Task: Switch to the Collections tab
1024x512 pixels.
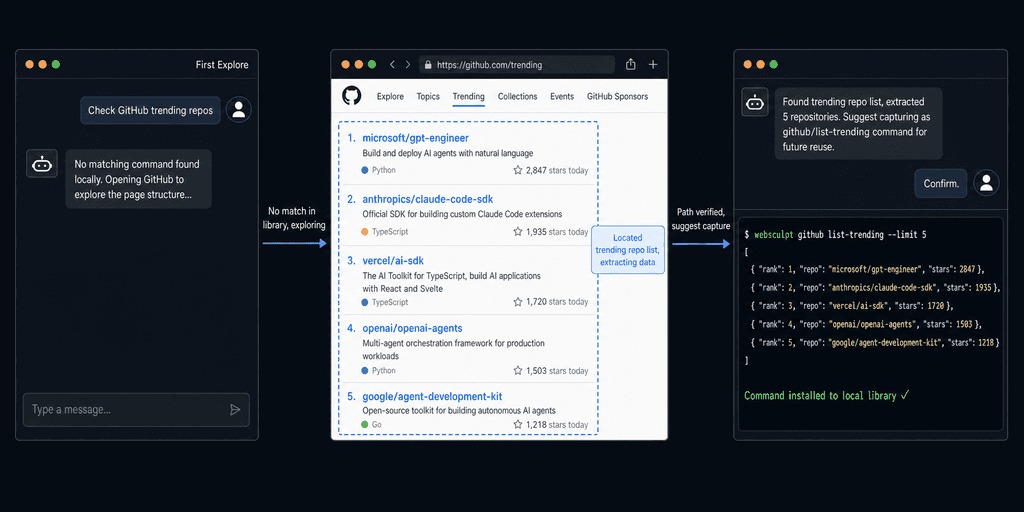Action: [x=517, y=96]
